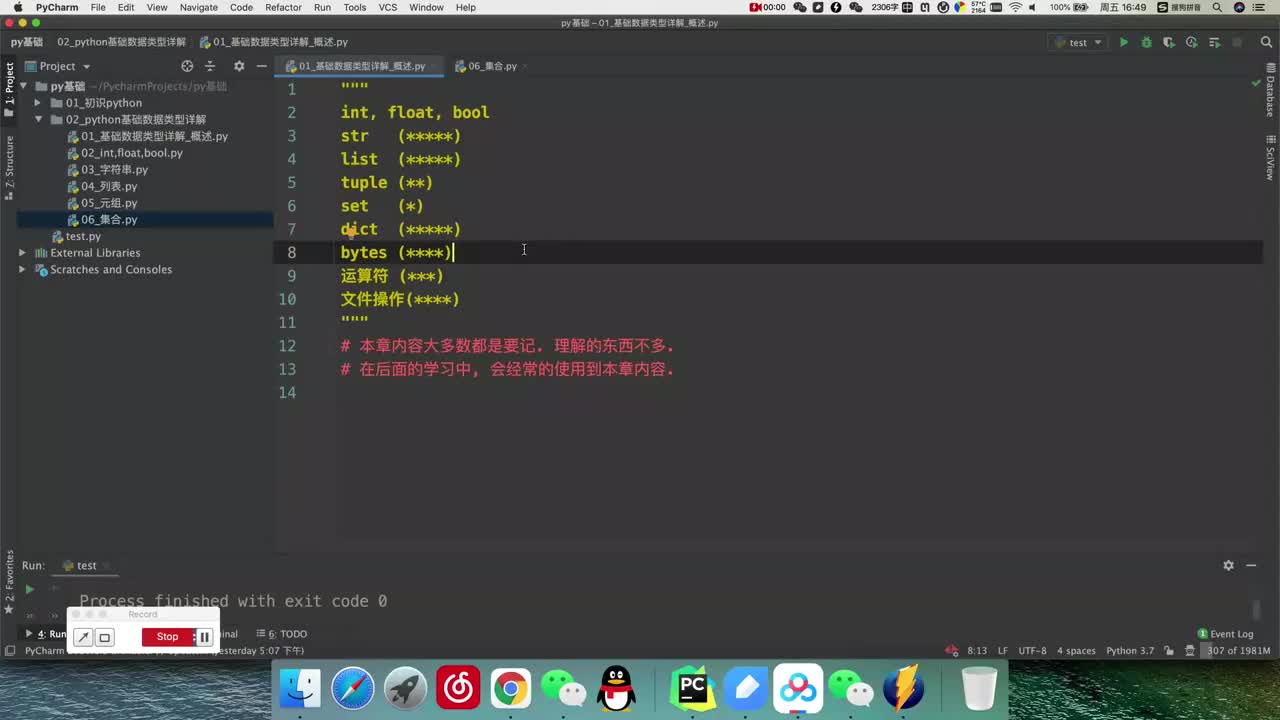Image resolution: width=1280 pixels, height=720 pixels.
Task: Click py基础 breadcrumb in navigation bar
Action: click(27, 42)
